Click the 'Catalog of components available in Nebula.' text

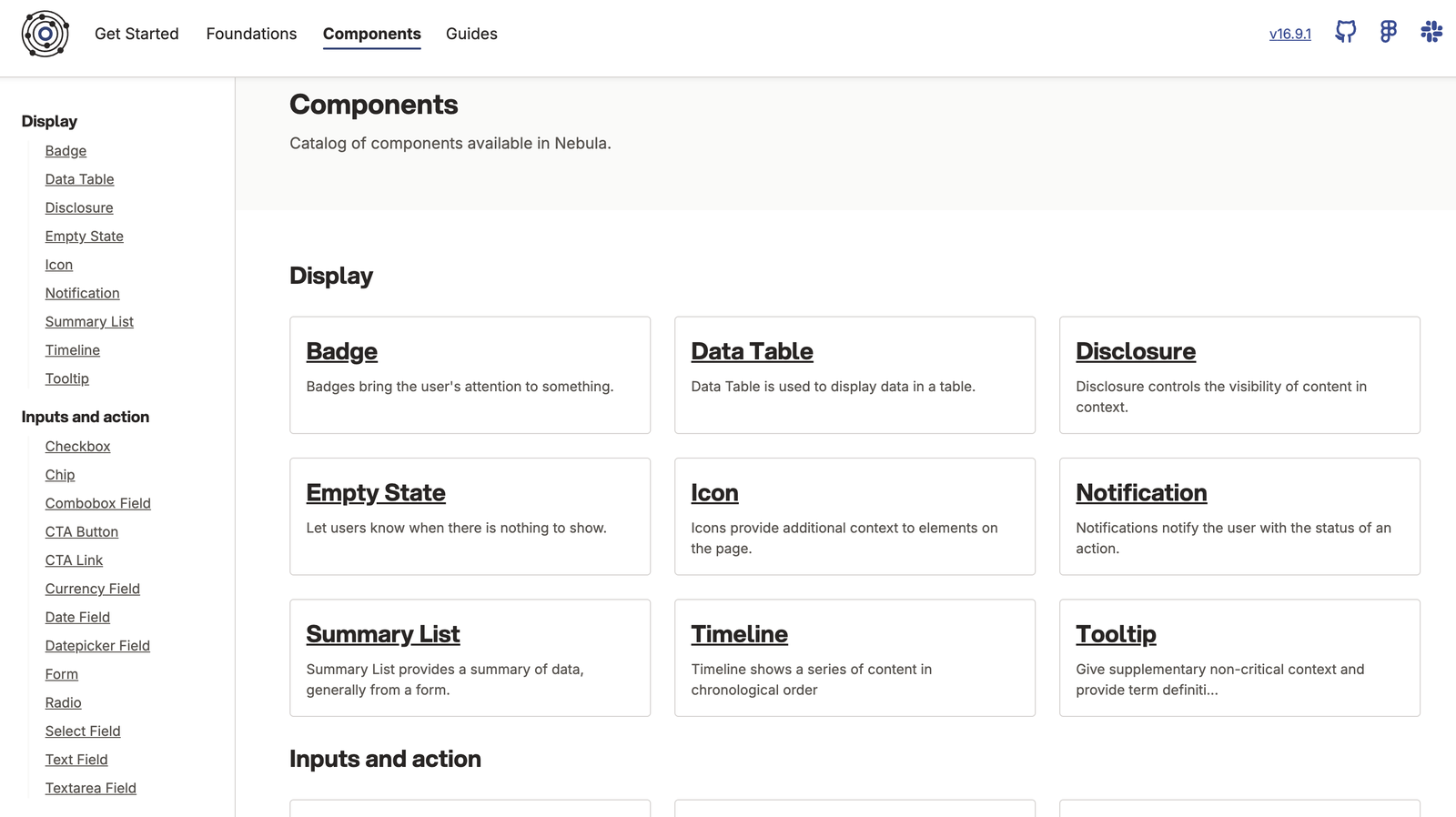450,144
